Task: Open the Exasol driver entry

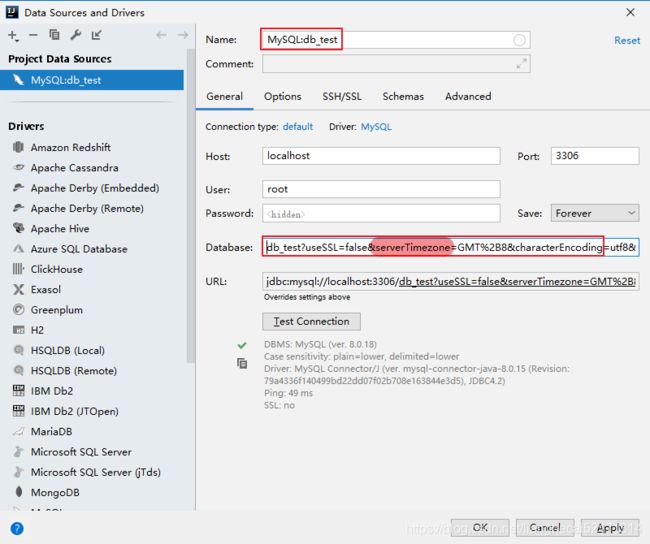Action: pyautogui.click(x=46, y=289)
